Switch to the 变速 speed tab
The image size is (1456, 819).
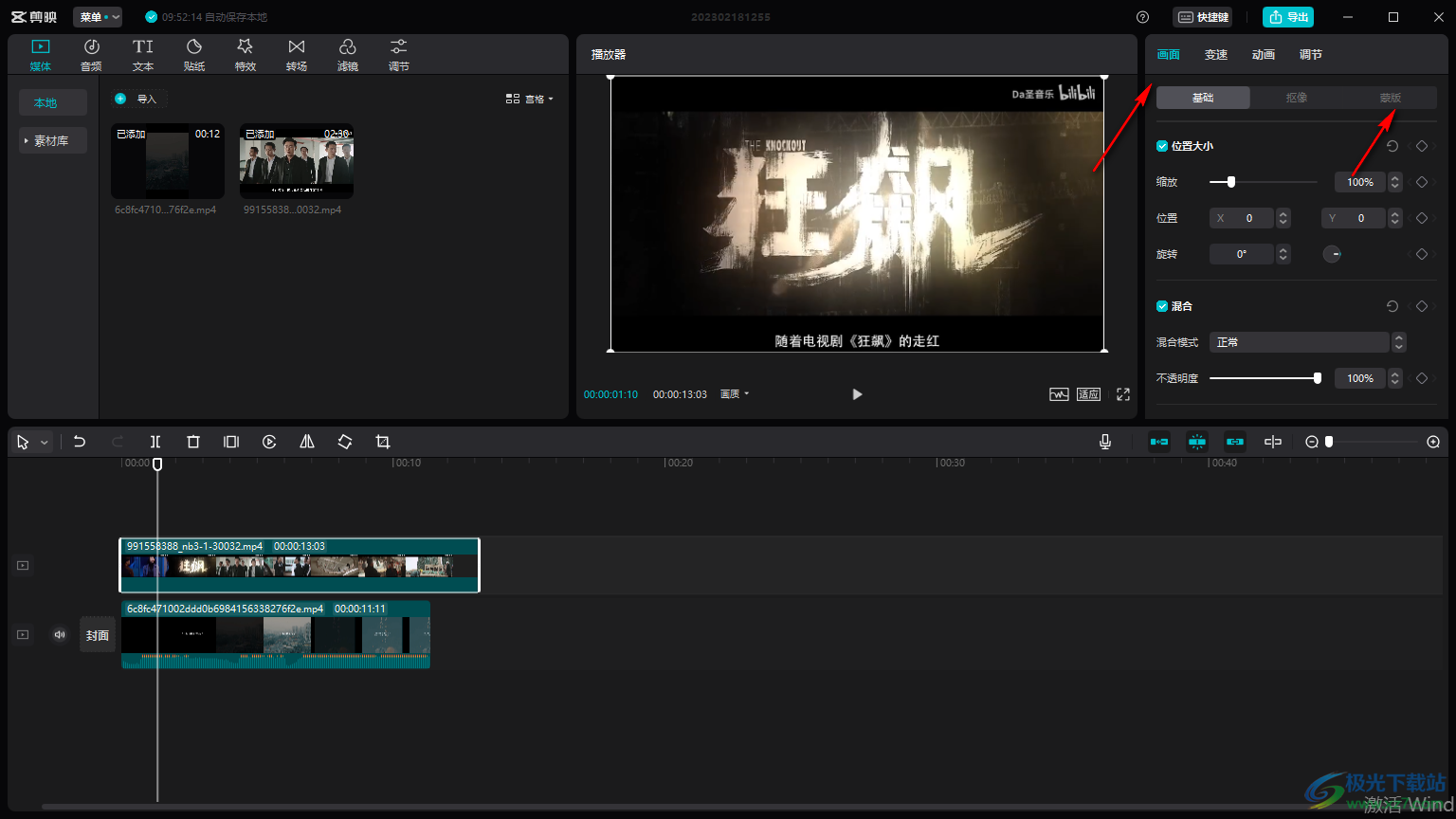tap(1216, 55)
